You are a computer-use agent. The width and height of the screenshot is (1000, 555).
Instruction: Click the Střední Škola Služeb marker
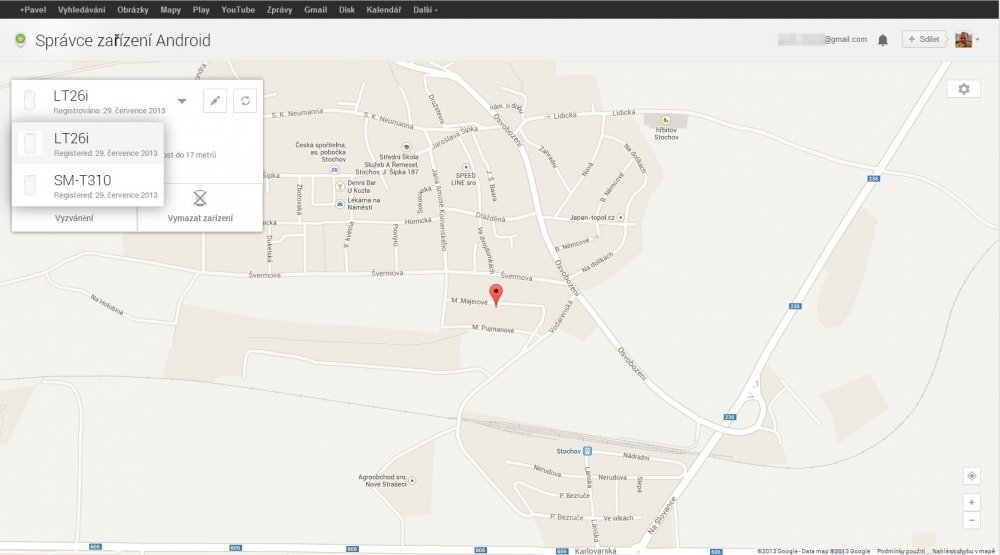coord(406,147)
